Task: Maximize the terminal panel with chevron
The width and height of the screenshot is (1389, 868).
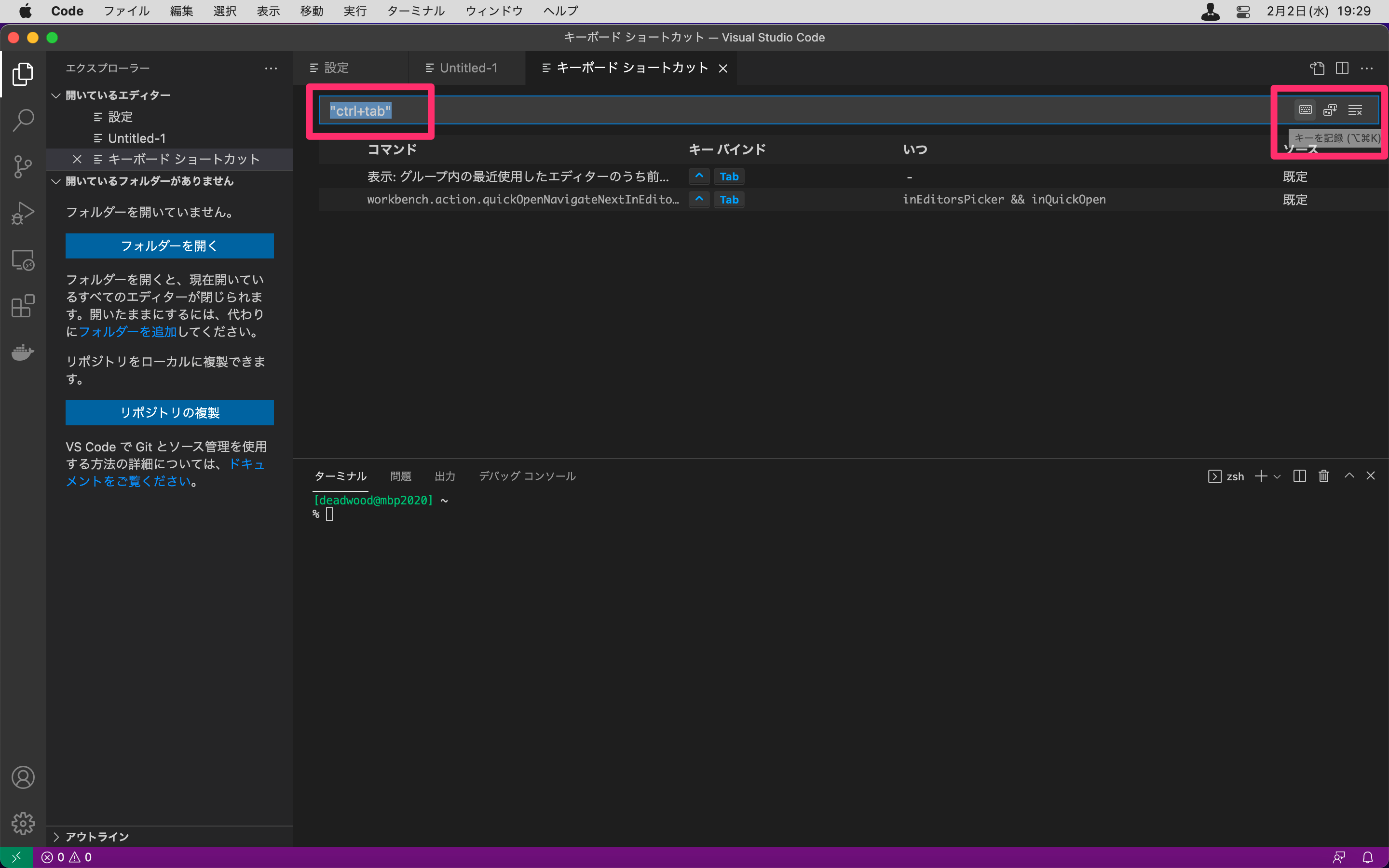Action: 1350,476
